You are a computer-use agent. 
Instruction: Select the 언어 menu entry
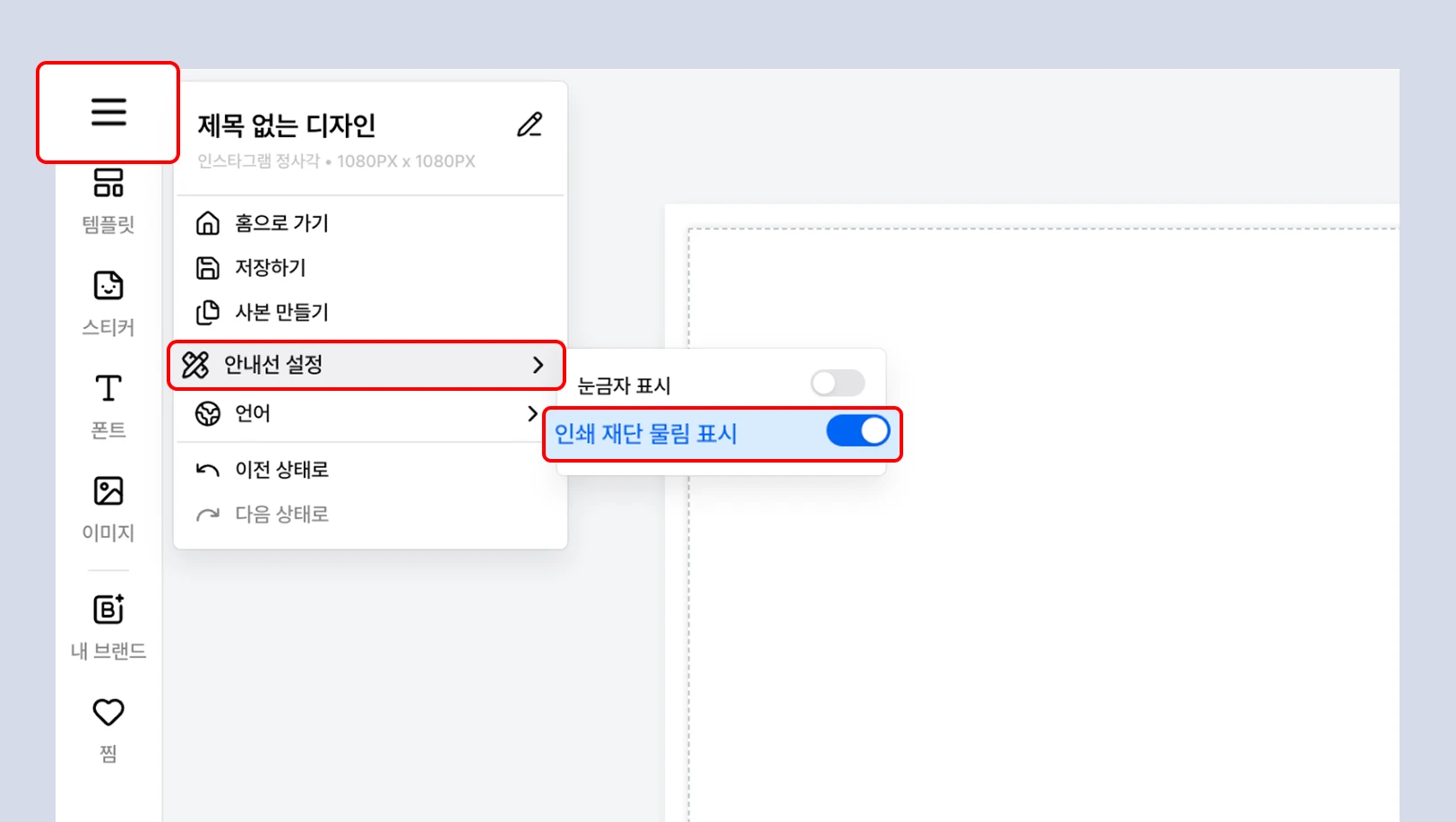370,413
